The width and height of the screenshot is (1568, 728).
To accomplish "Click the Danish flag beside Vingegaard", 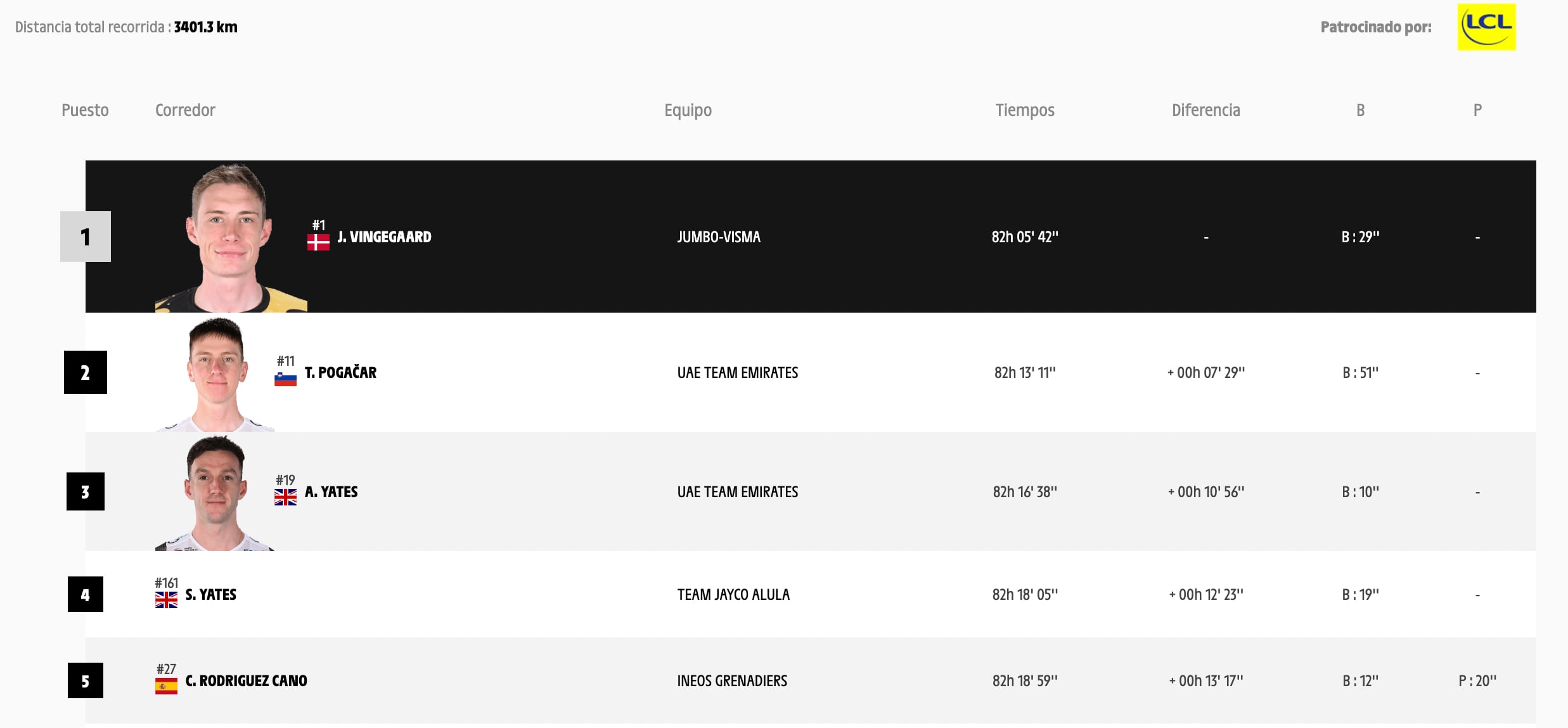I will [318, 242].
